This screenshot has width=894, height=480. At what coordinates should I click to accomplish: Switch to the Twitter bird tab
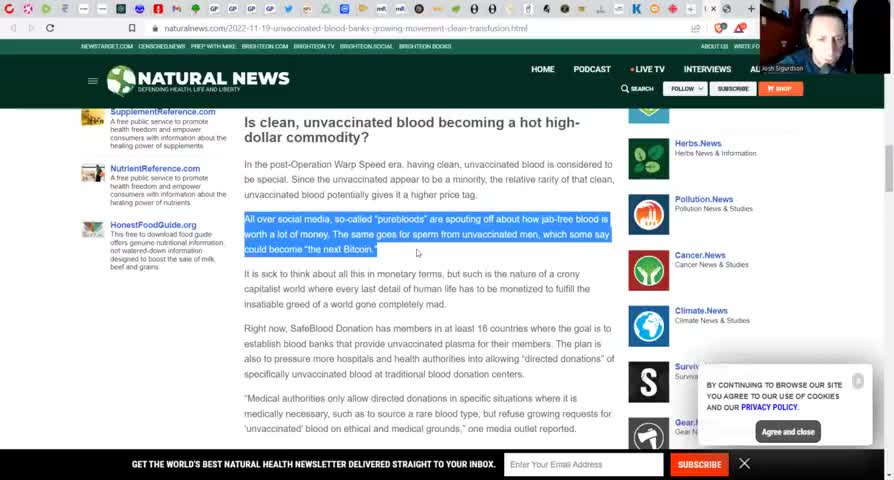click(288, 9)
